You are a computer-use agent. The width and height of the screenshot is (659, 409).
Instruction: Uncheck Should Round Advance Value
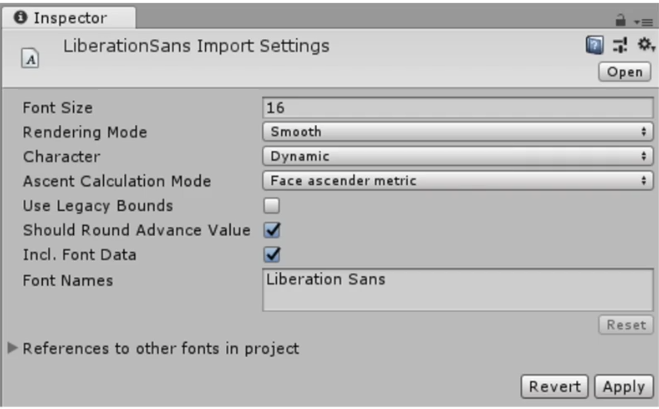(272, 231)
